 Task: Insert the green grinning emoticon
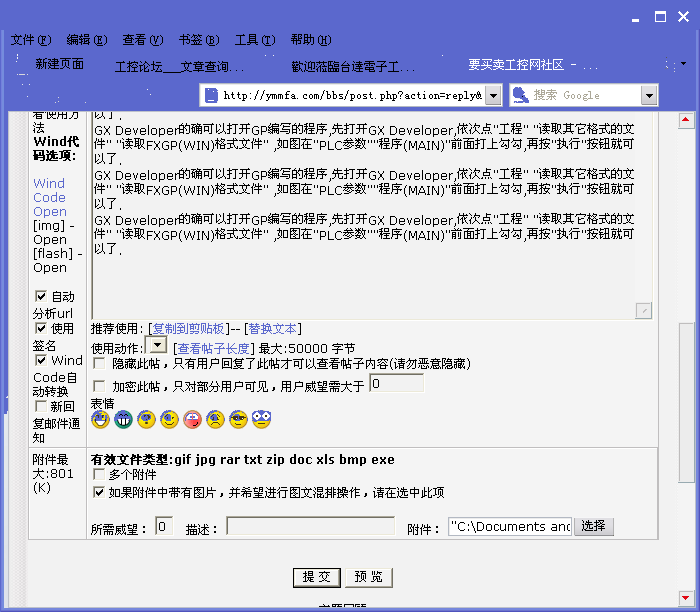(x=123, y=420)
